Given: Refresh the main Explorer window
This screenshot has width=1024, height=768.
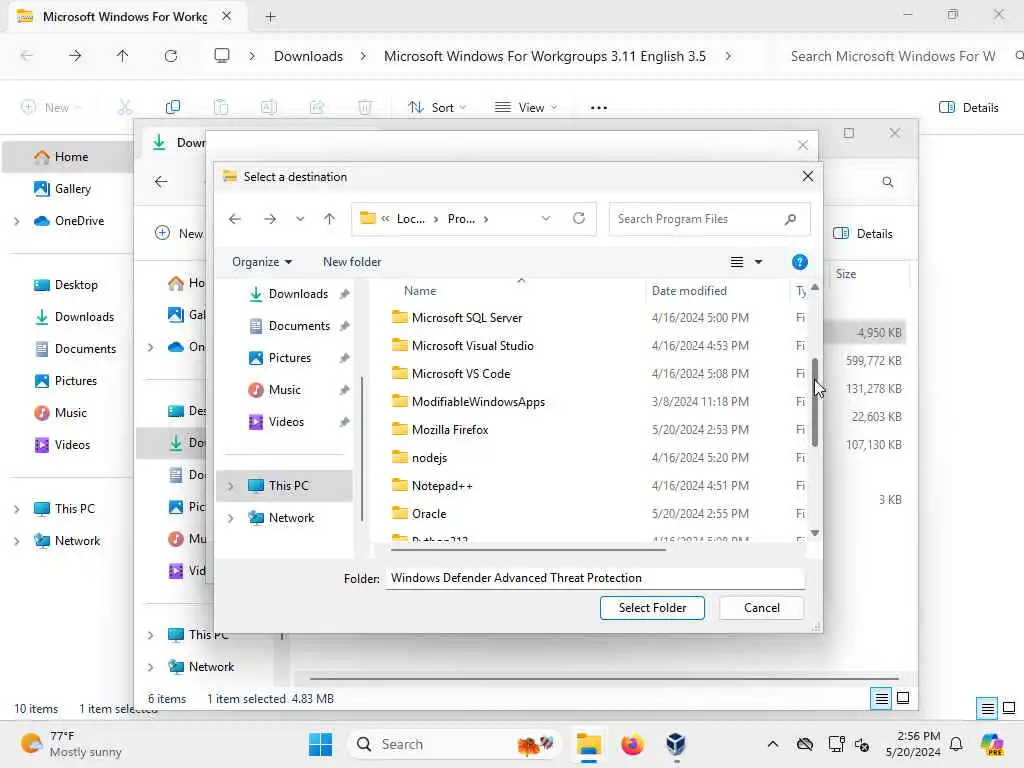Looking at the screenshot, I should click(x=171, y=57).
